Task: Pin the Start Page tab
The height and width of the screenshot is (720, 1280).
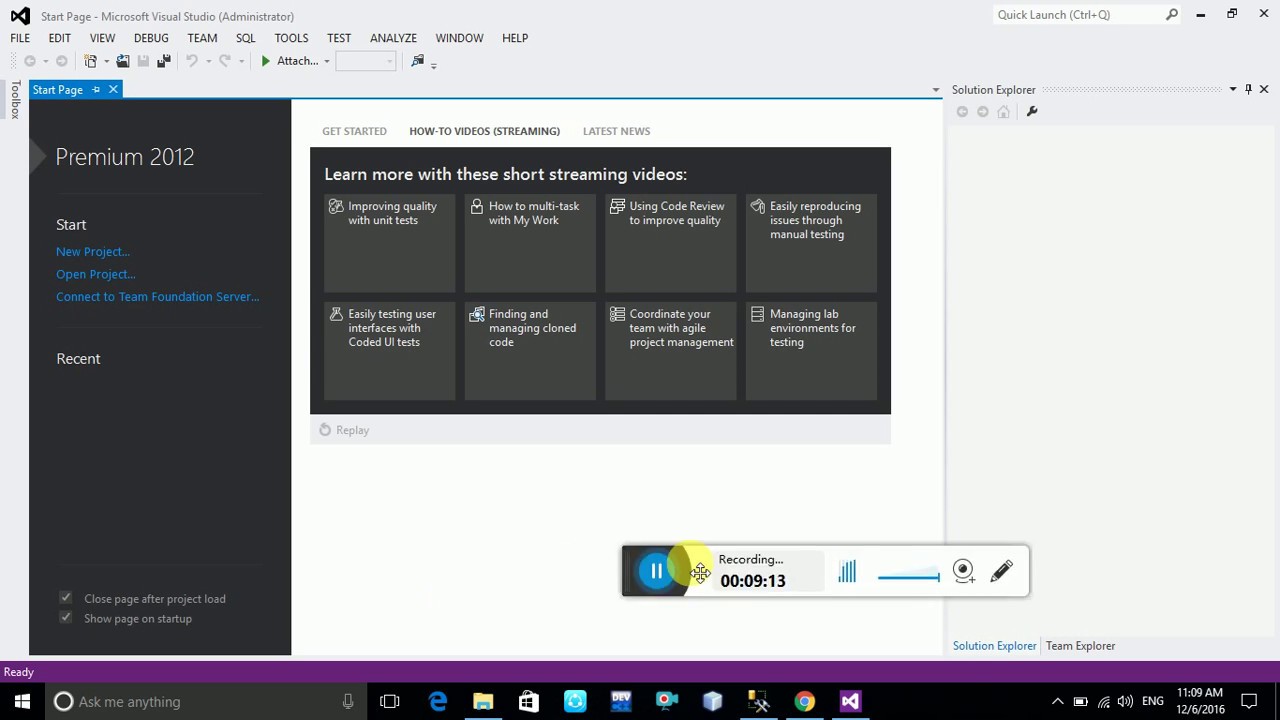Action: [x=96, y=90]
